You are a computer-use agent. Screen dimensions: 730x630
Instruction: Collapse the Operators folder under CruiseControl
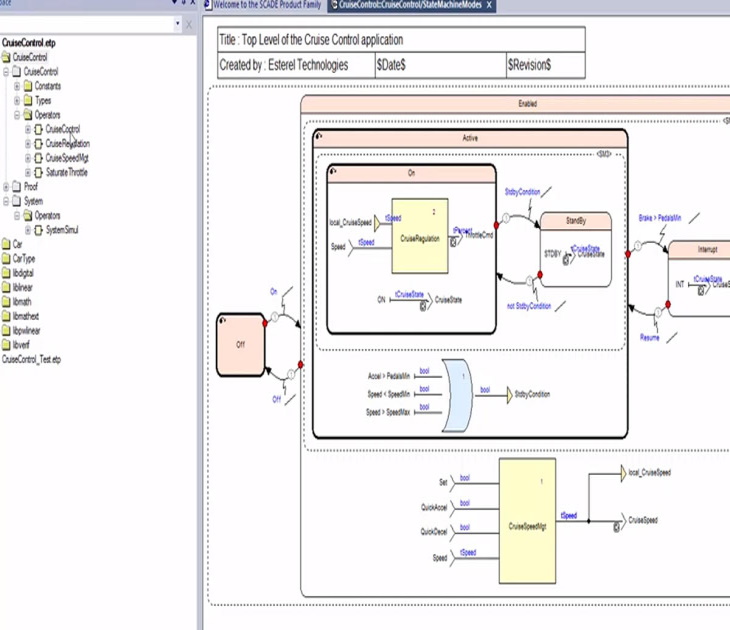pos(17,115)
